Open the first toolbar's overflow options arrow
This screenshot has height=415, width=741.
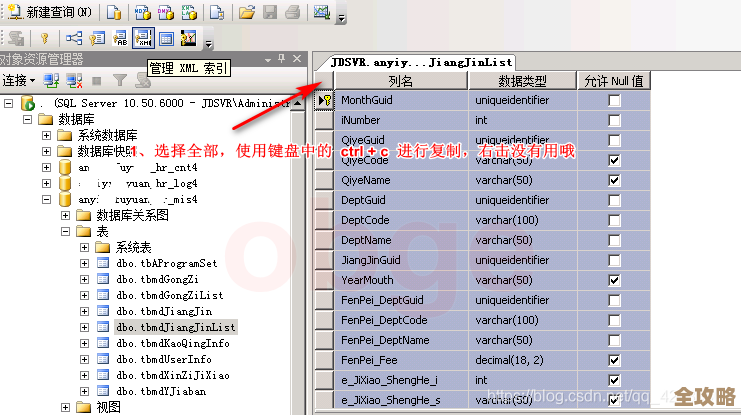(341, 18)
